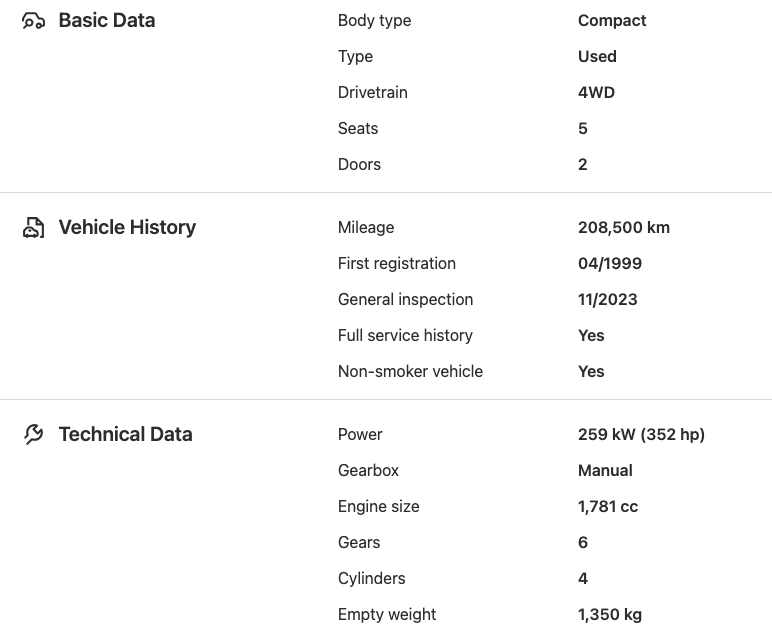Click the Technical Data wrench icon
This screenshot has height=637, width=772.
pos(34,435)
